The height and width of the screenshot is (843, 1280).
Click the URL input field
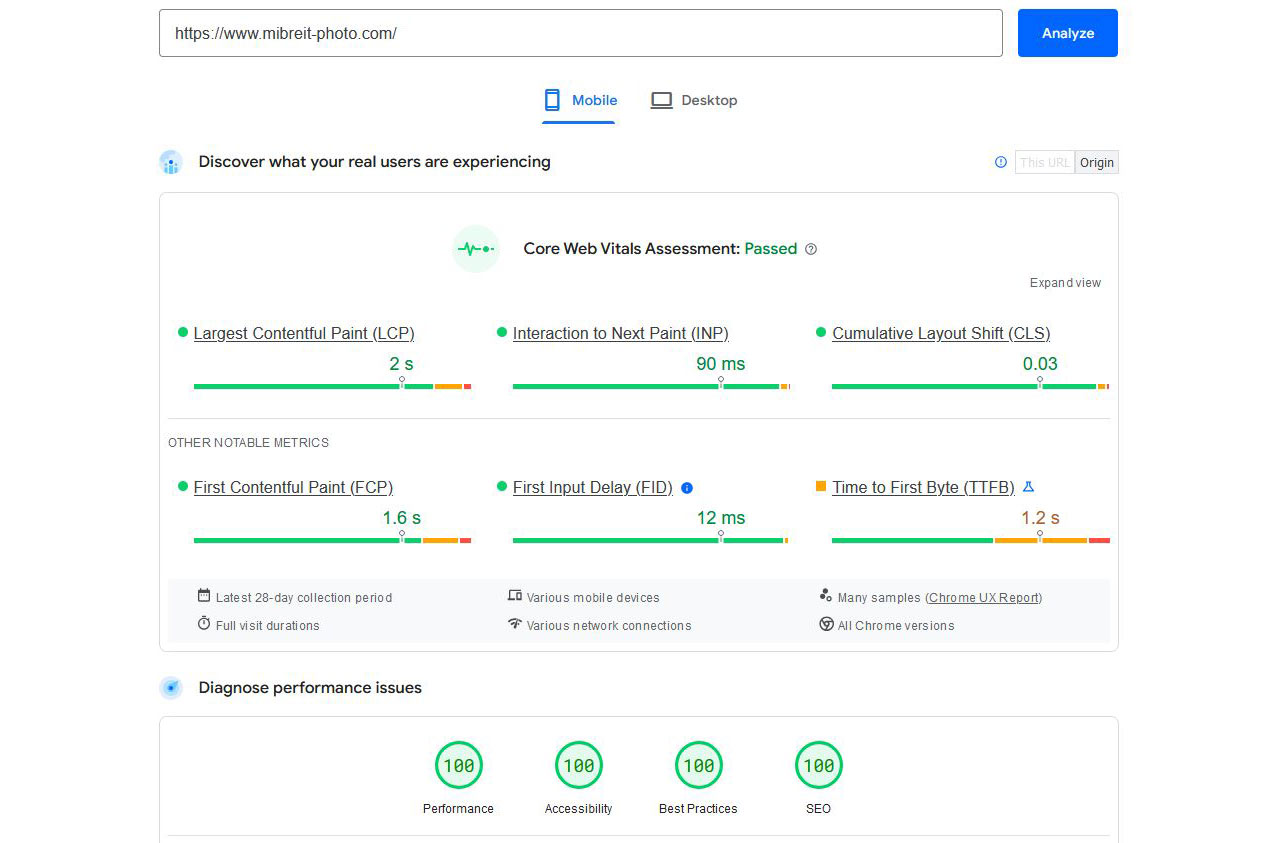click(580, 33)
